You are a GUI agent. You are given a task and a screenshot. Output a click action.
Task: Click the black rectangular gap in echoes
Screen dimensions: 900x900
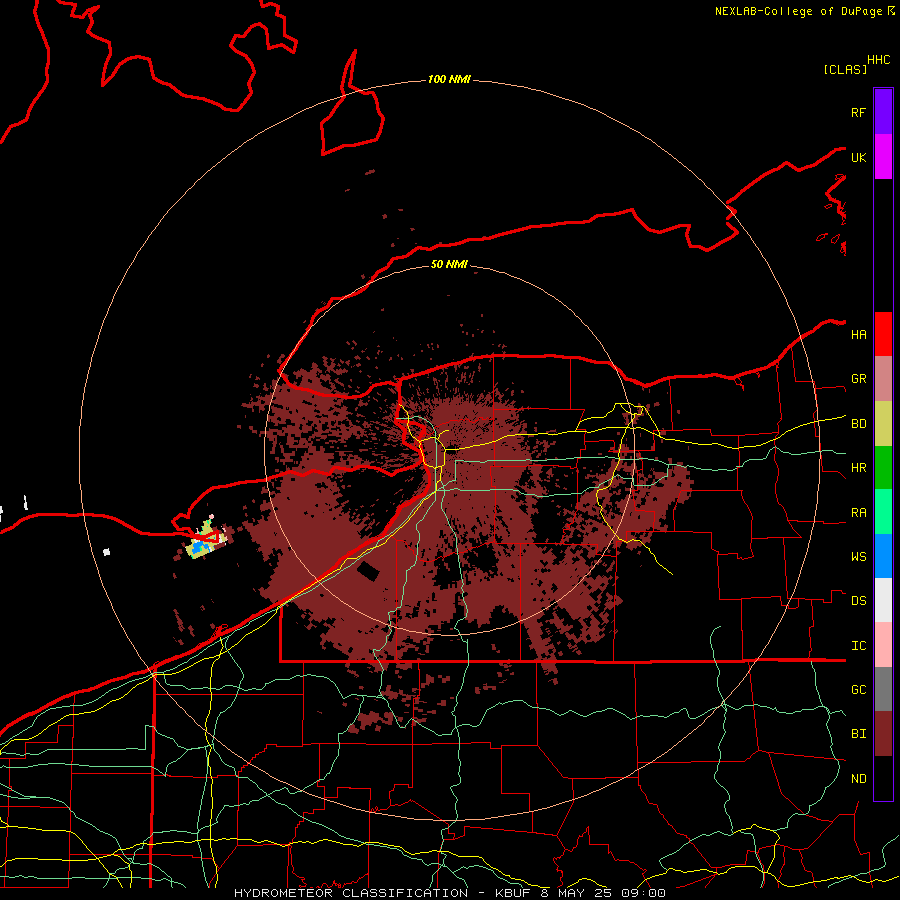point(367,571)
